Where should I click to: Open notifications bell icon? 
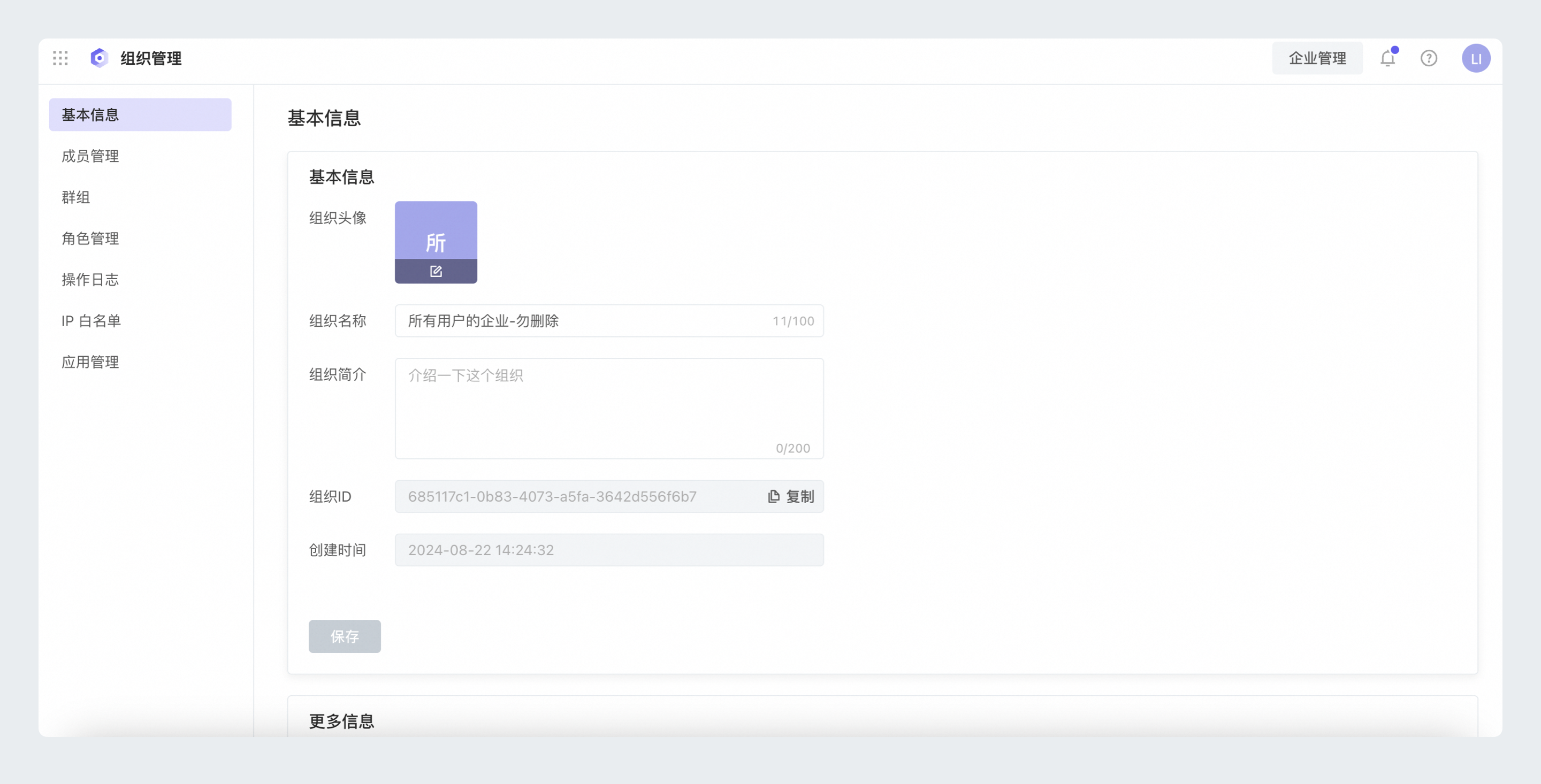(1388, 58)
